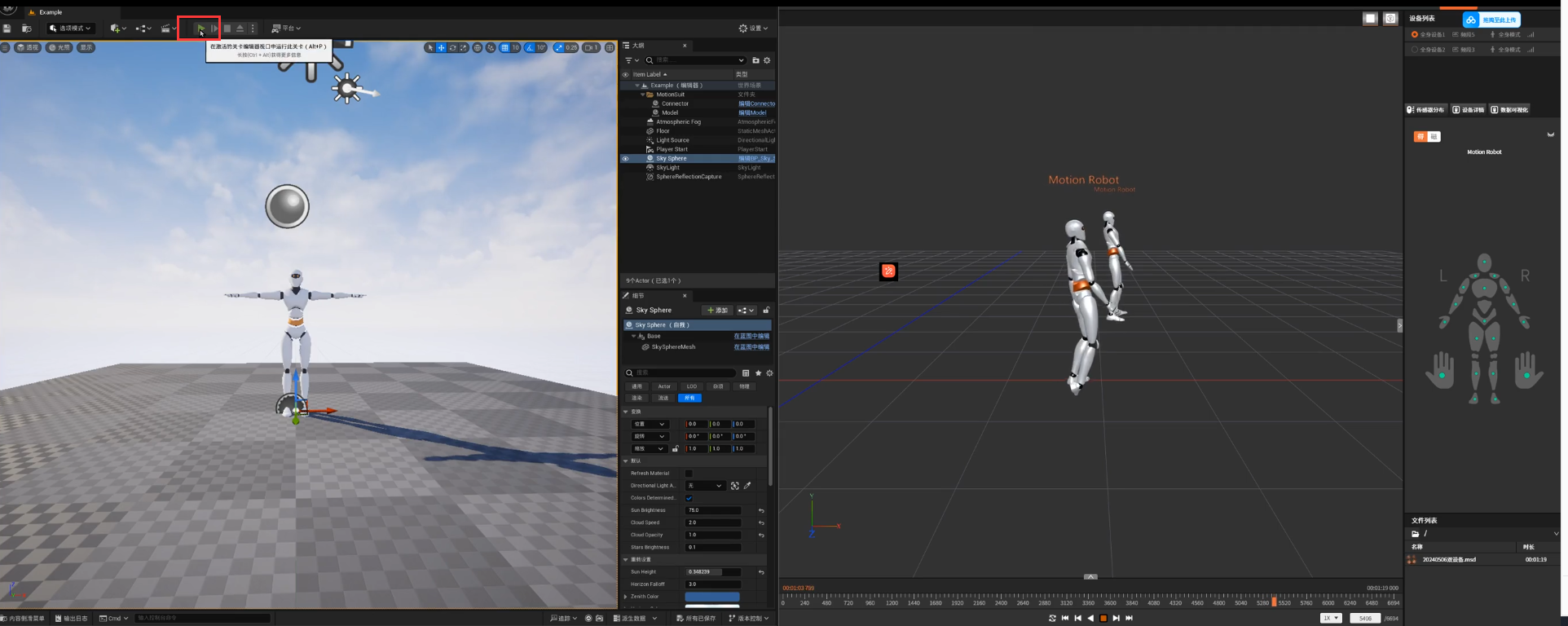1568x626 pixels.
Task: Click the orange record icon in motion view
Action: (x=888, y=271)
